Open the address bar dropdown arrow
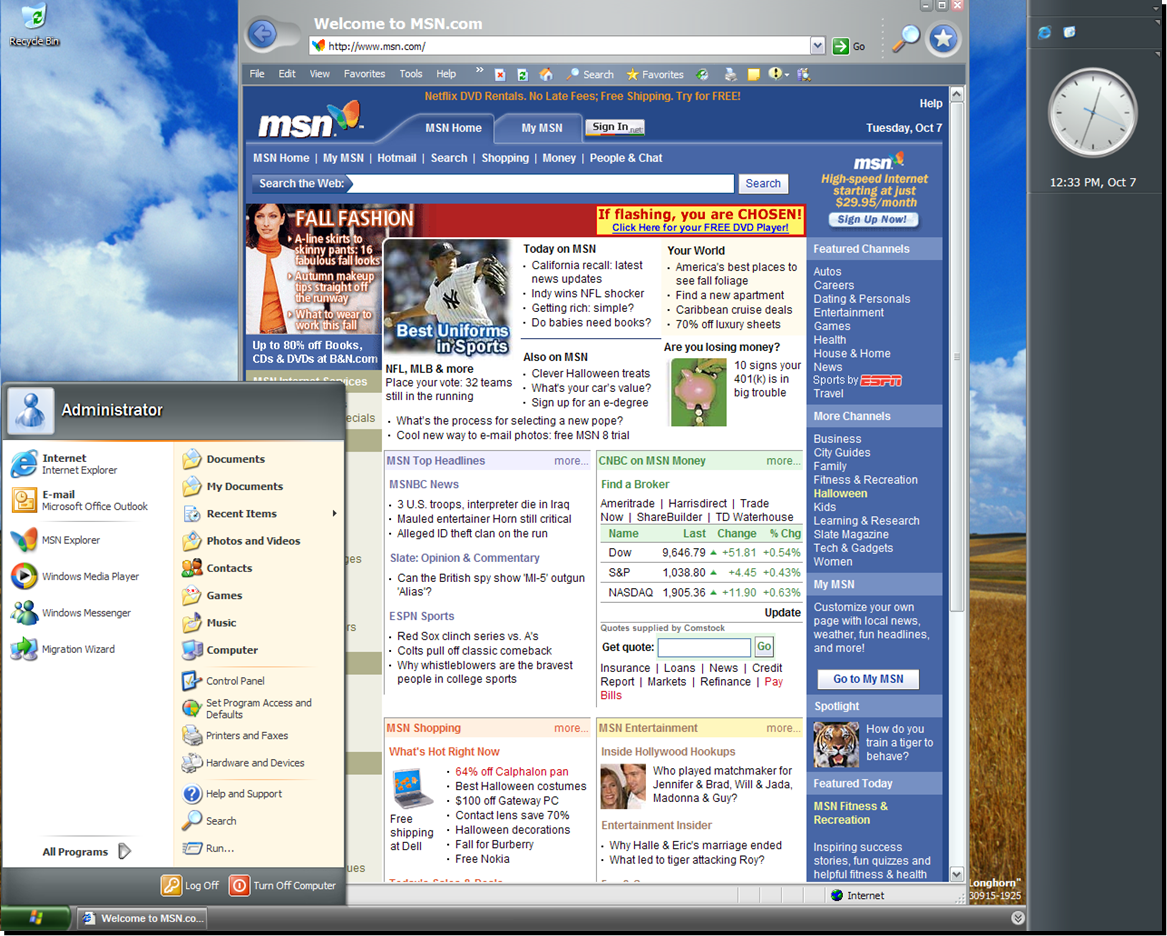The image size is (1167, 936). (817, 46)
